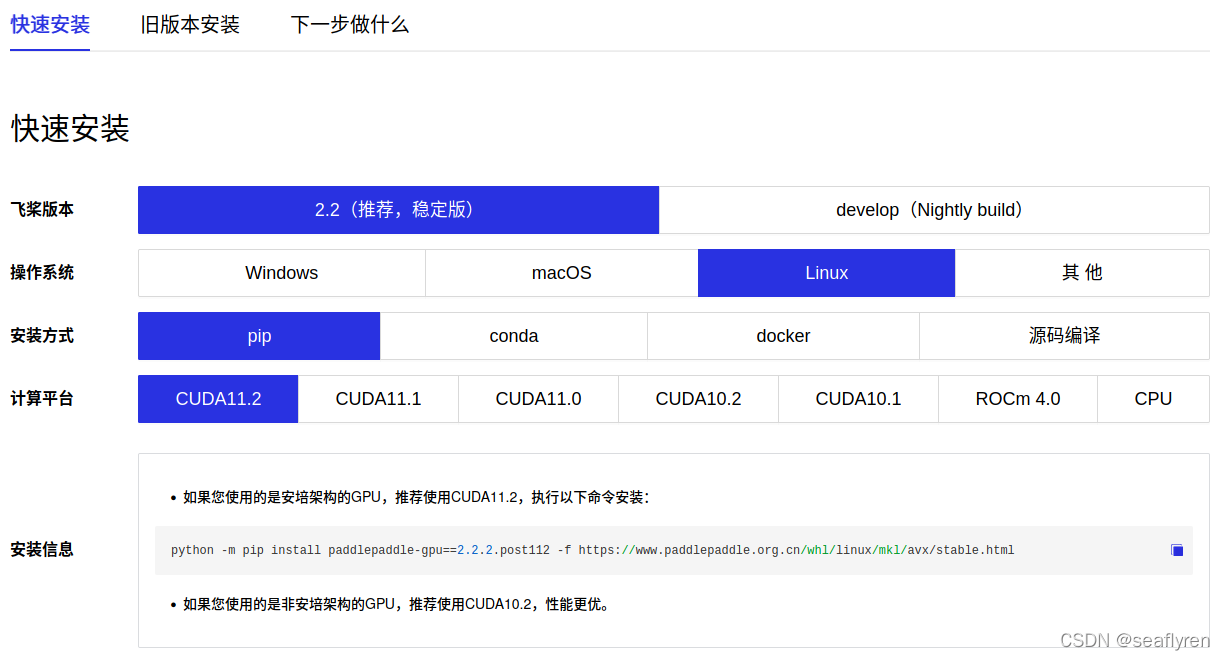
Task: Click the 快速安装 page heading
Action: [70, 128]
